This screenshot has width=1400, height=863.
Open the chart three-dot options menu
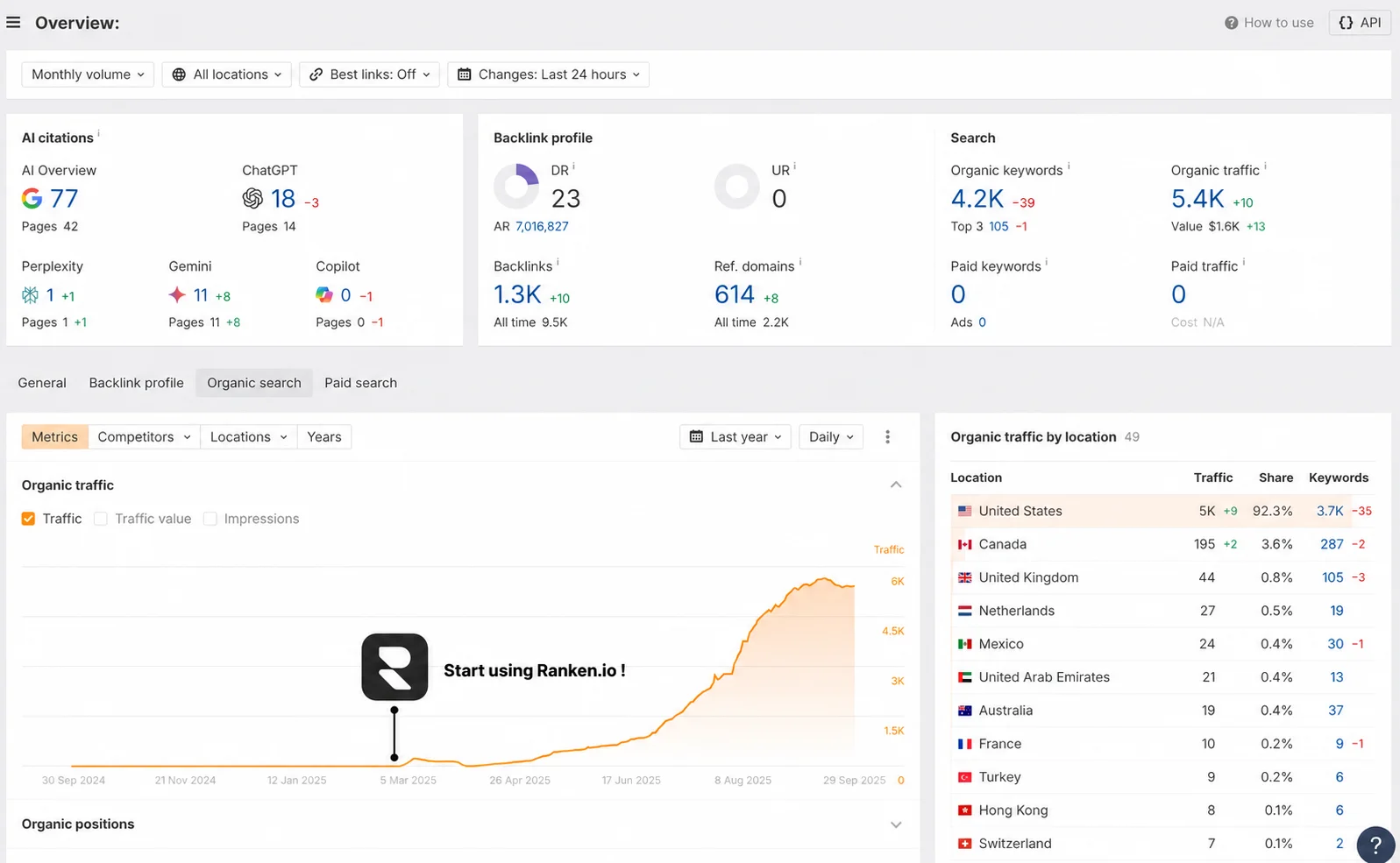coord(887,436)
